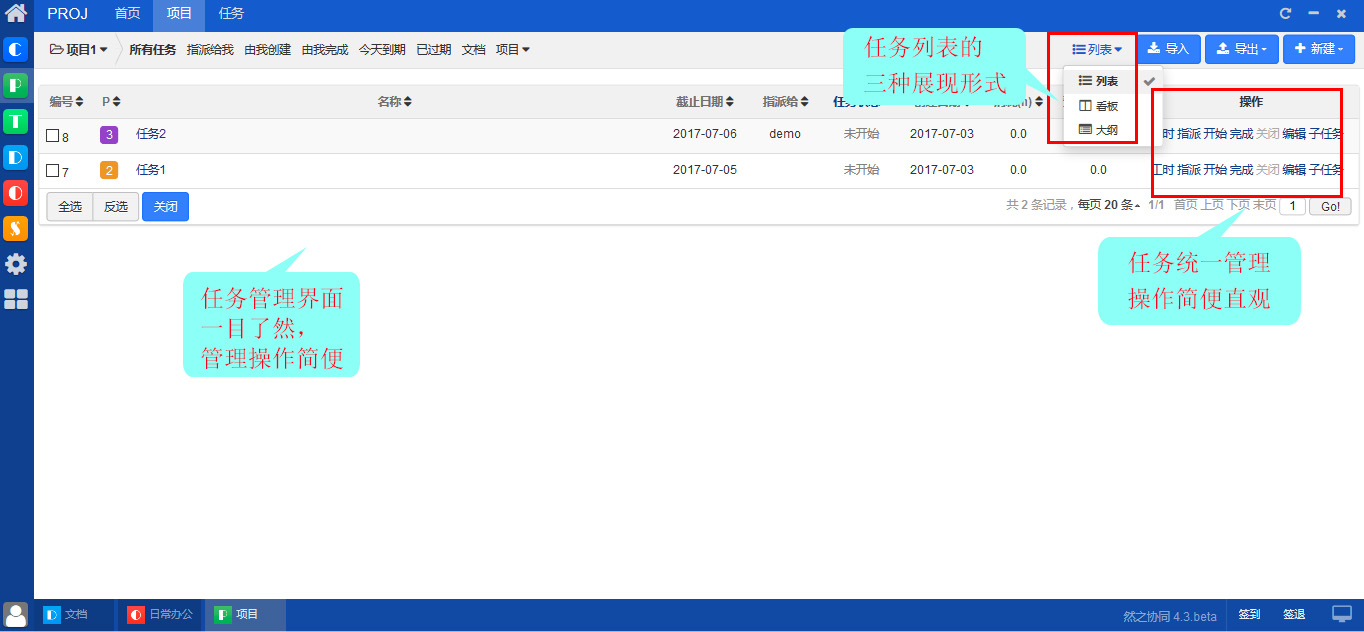This screenshot has width=1364, height=632.
Task: Click the 反选 invert selection button
Action: click(x=116, y=206)
